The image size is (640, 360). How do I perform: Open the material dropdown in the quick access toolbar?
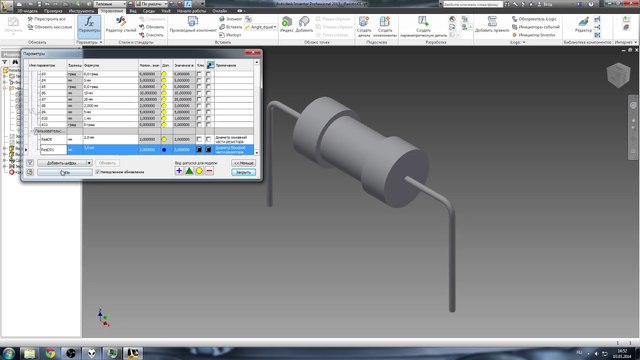(124, 4)
